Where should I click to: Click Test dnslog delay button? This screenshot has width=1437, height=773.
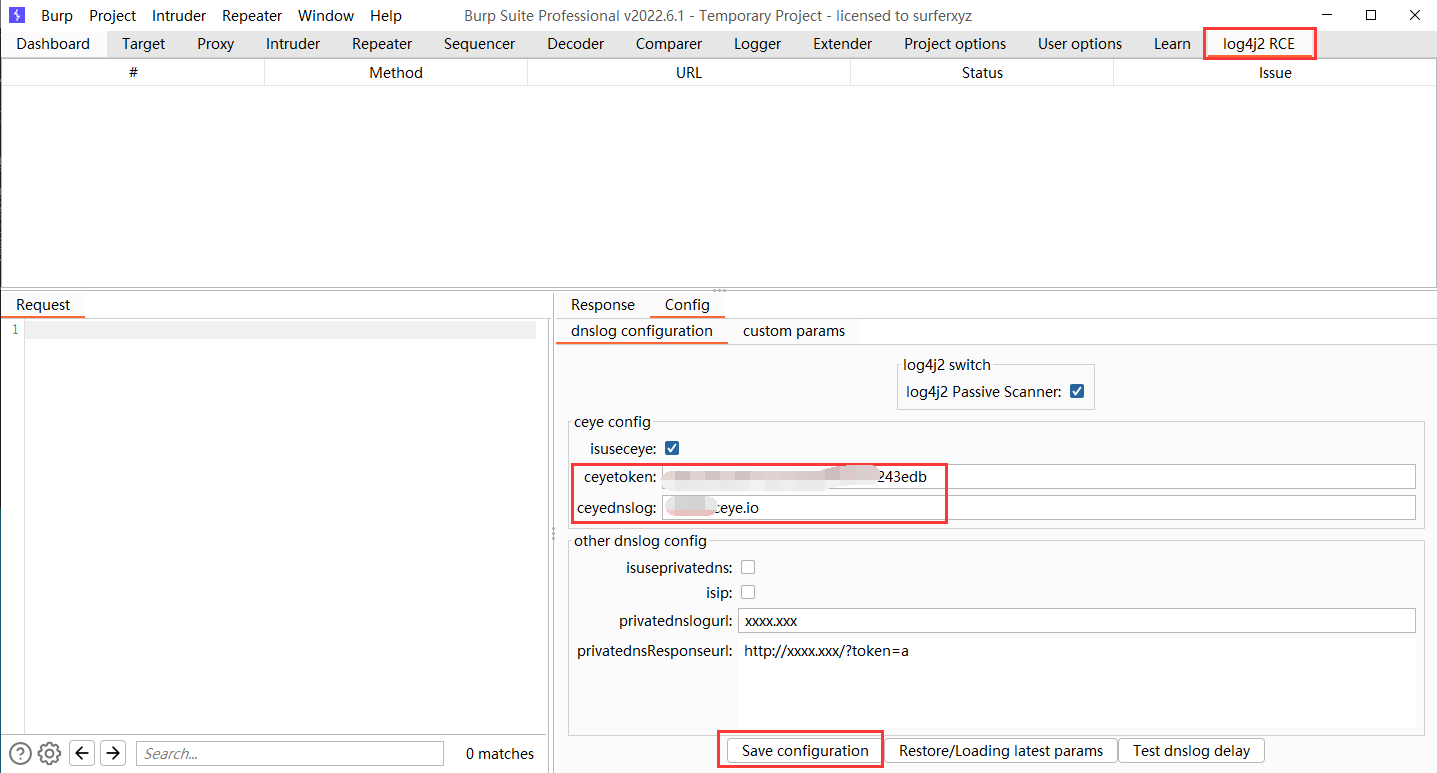tap(1192, 751)
